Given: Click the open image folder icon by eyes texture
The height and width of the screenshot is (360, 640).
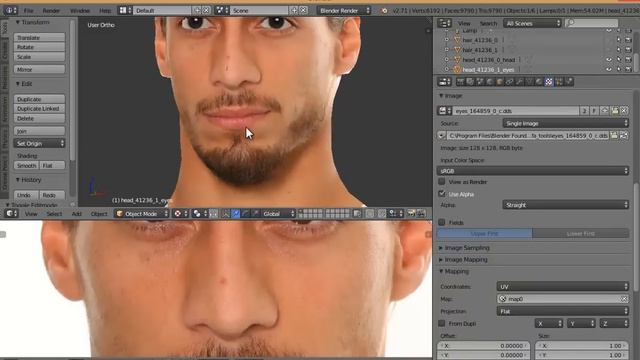Looking at the screenshot, I should [x=614, y=111].
